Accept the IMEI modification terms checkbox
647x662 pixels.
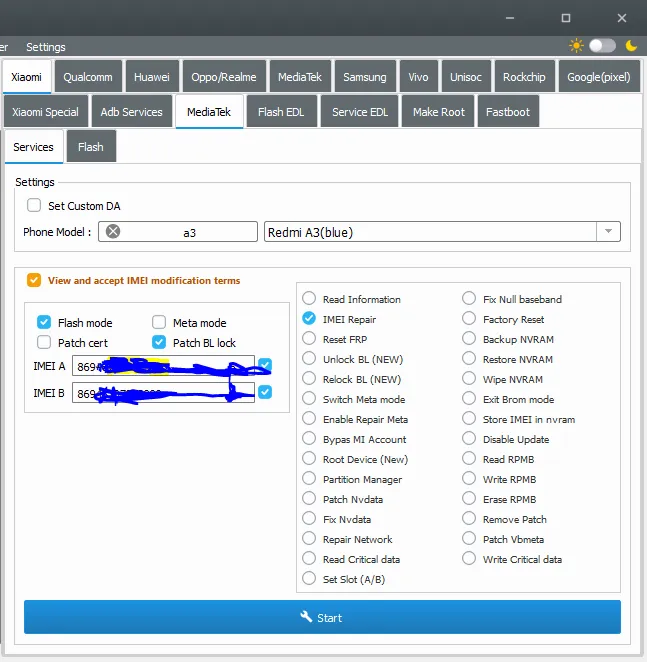click(34, 281)
